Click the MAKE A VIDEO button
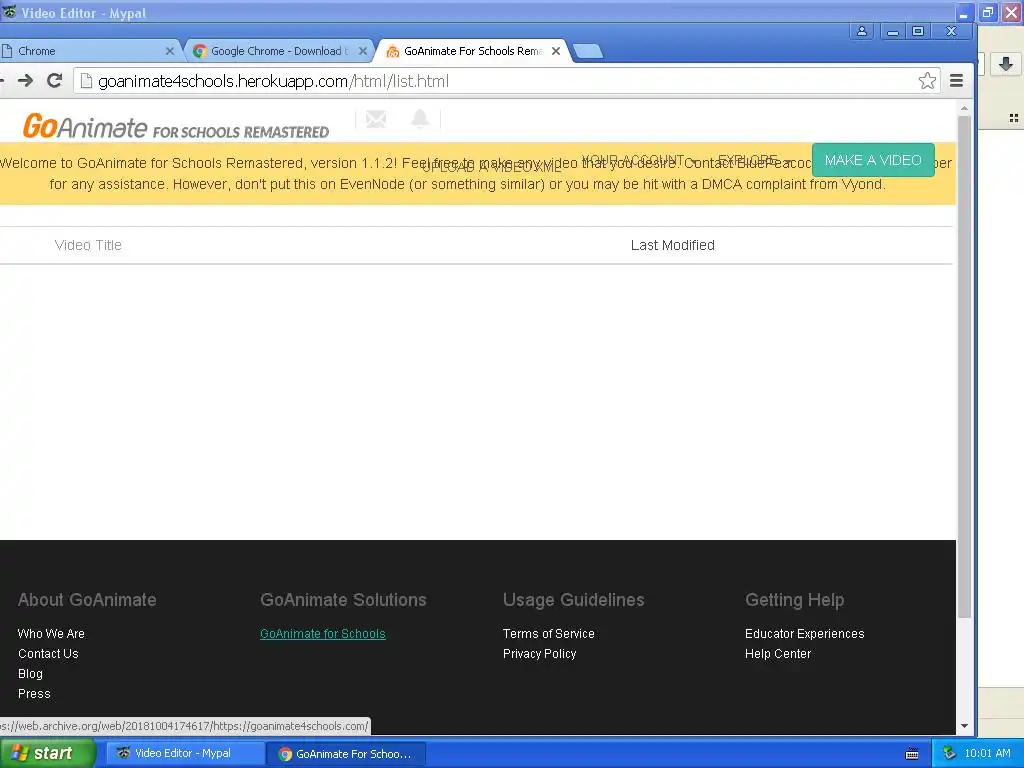Viewport: 1024px width, 768px height. click(x=873, y=160)
